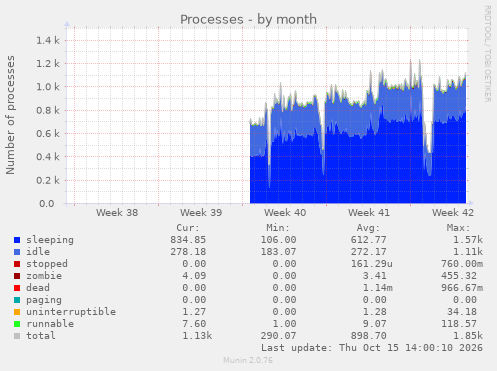The height and width of the screenshot is (371, 497).
Task: Click the 'Max:' column header
Action: [458, 228]
